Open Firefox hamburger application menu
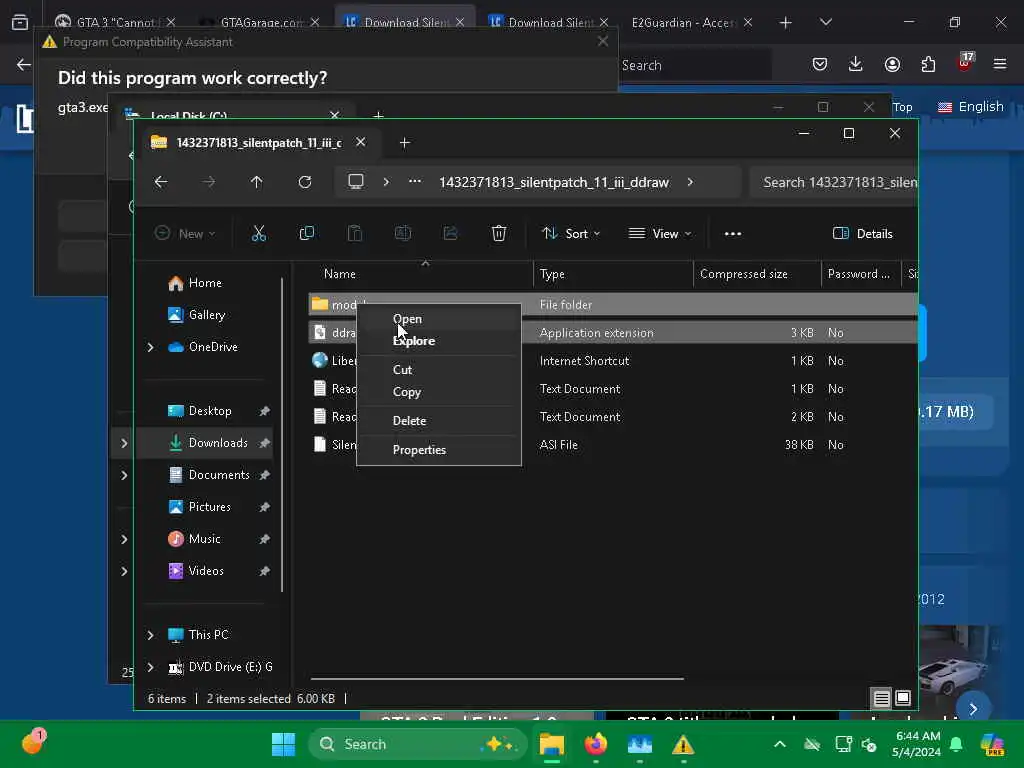Image resolution: width=1024 pixels, height=768 pixels. pyautogui.click(x=1000, y=64)
